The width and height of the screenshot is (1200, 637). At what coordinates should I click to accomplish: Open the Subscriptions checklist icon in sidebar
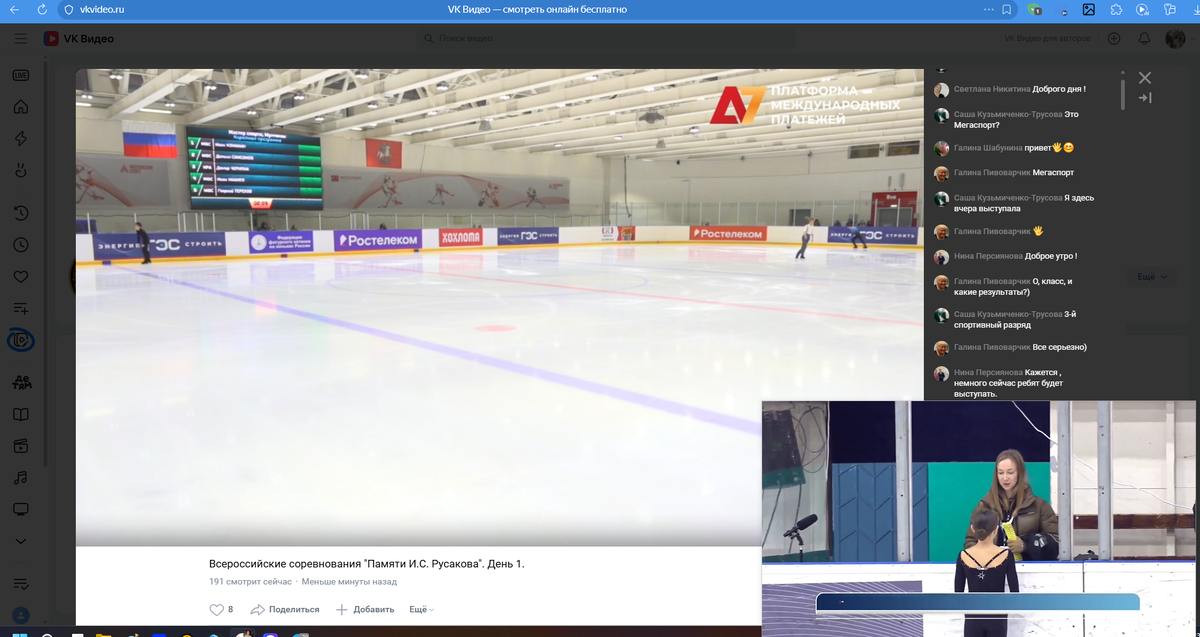[x=20, y=583]
